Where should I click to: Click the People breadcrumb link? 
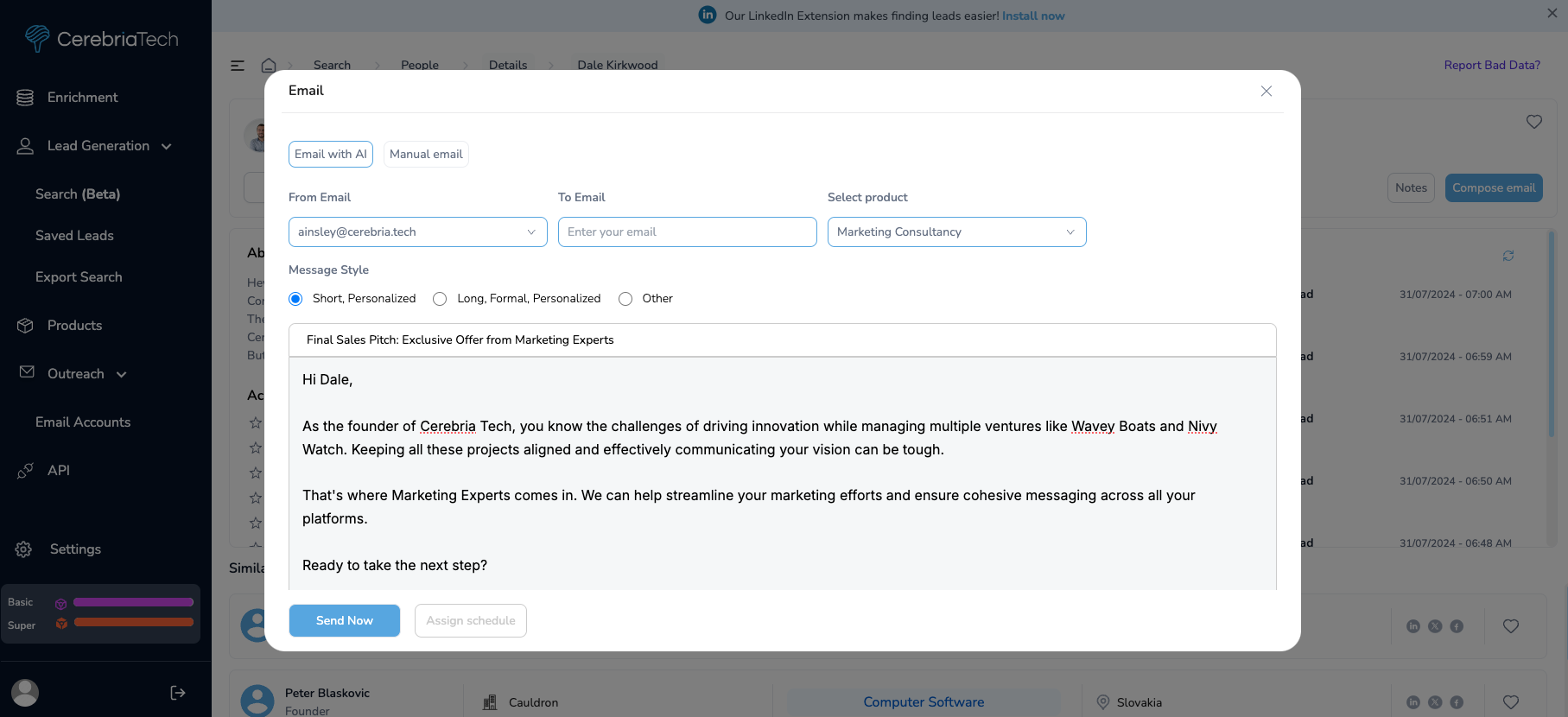click(x=420, y=65)
